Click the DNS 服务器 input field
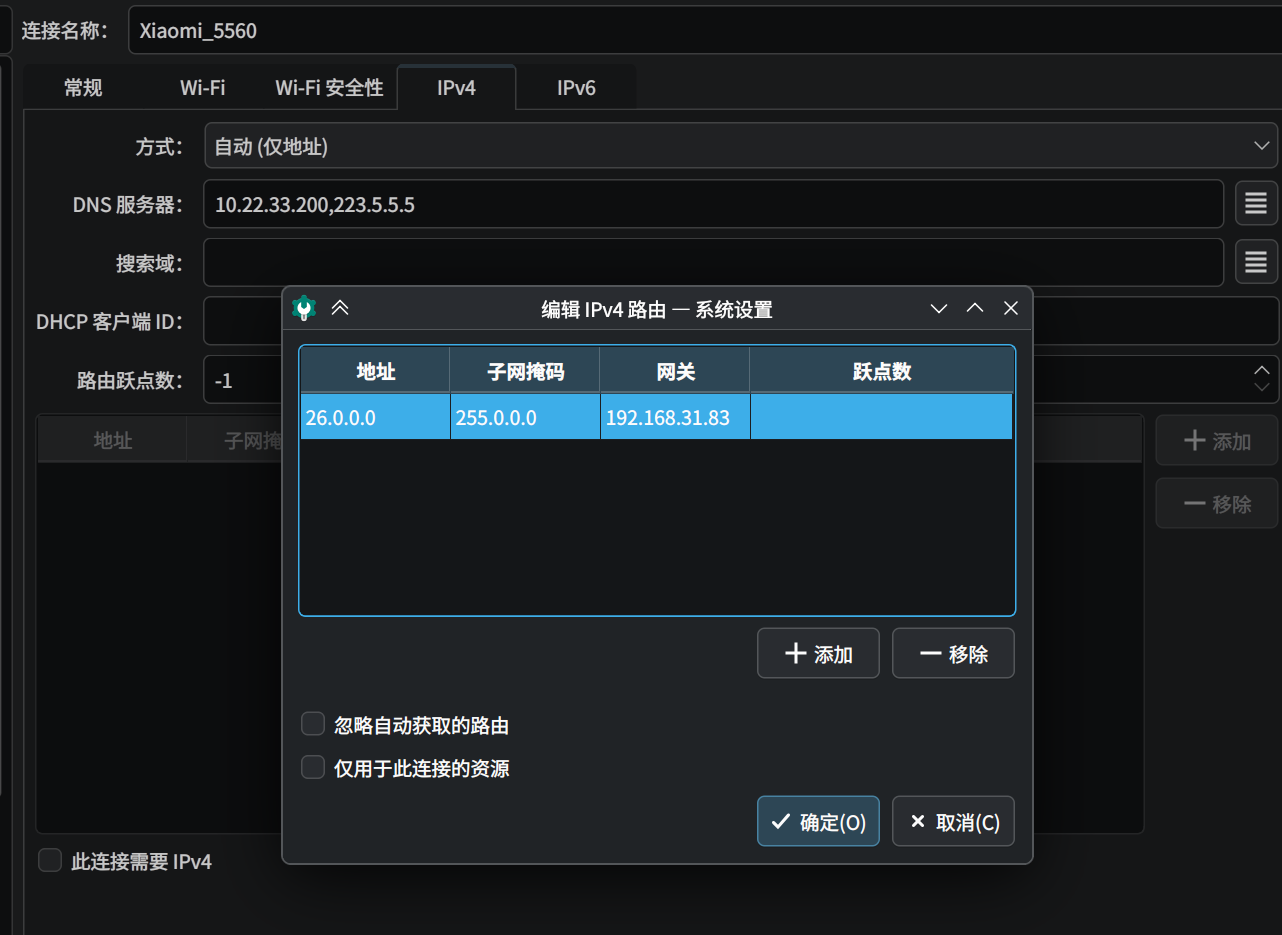 click(x=714, y=204)
